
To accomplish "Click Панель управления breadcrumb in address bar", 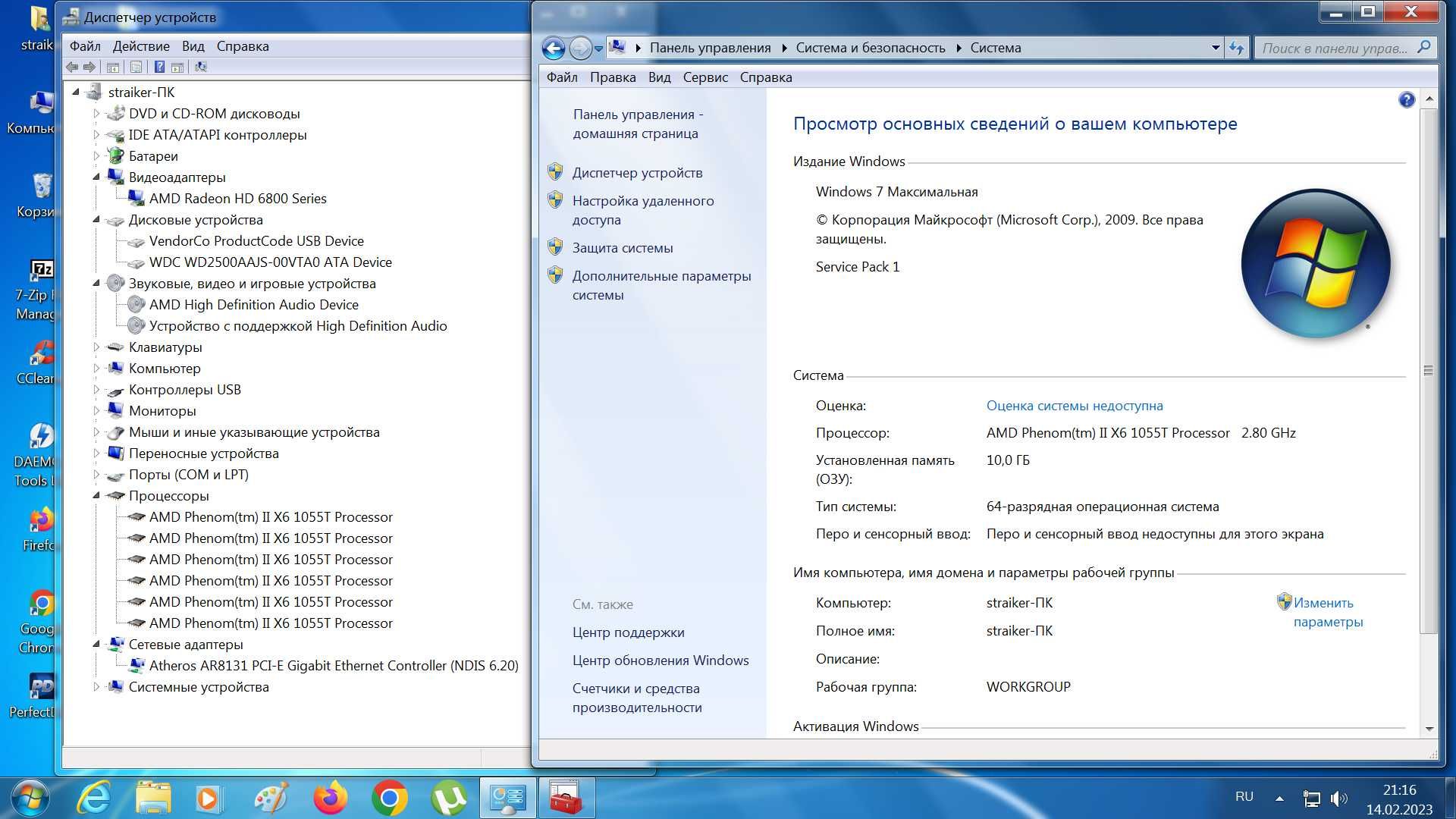I will (710, 48).
